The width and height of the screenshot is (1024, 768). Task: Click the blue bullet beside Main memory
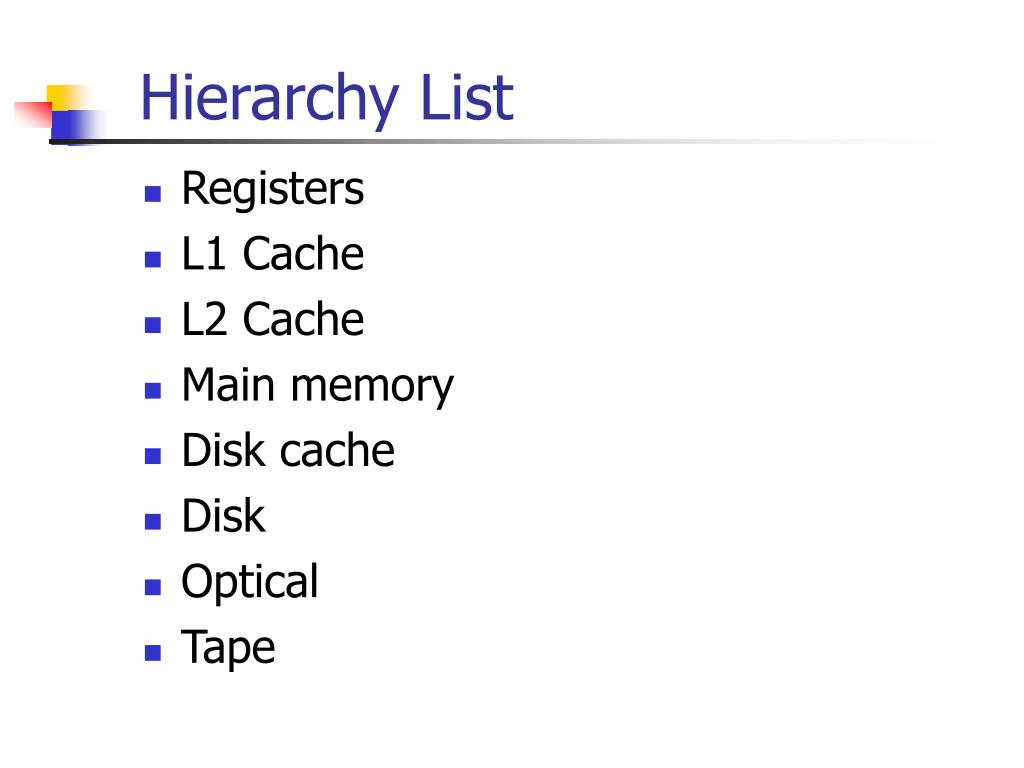tap(153, 391)
